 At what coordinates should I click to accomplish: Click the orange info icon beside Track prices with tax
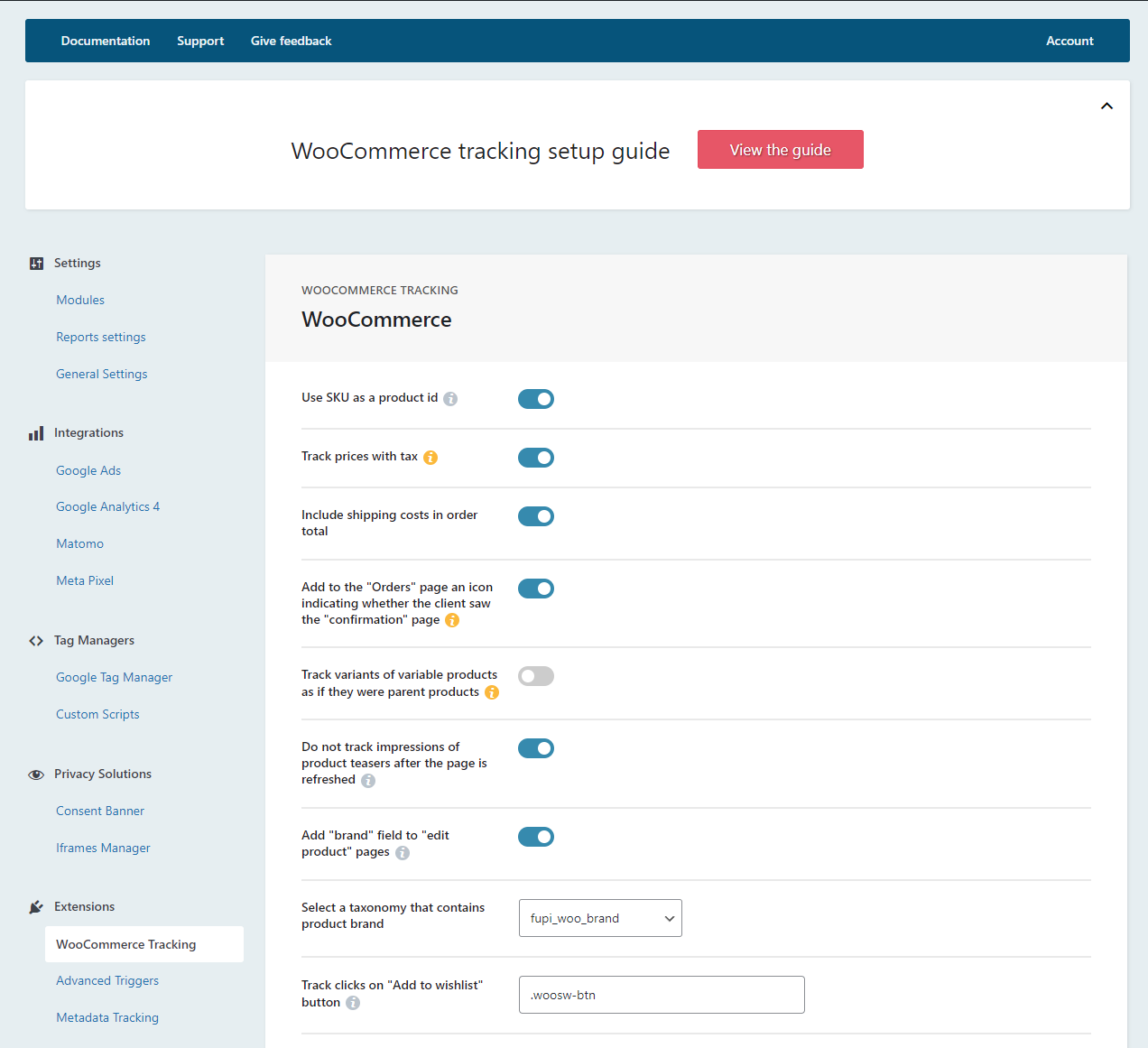pos(430,458)
